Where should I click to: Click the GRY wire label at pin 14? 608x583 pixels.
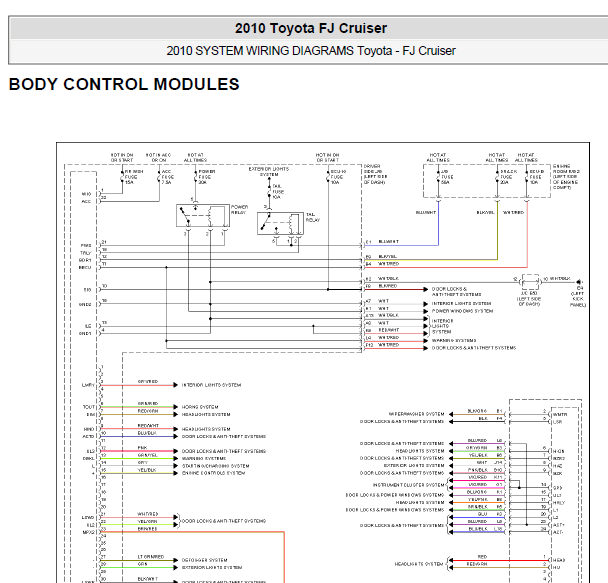(142, 462)
